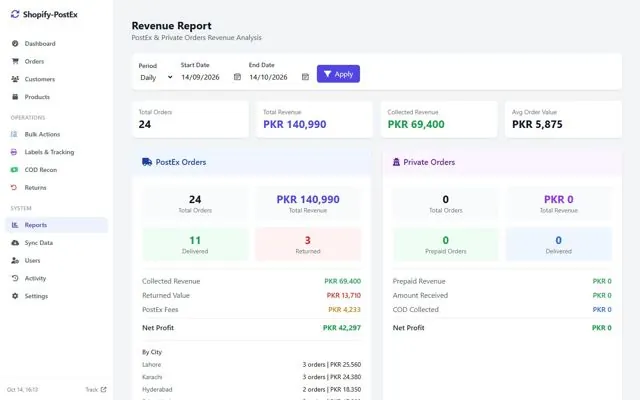Go to Returns page
640x400 pixels.
click(x=56, y=187)
